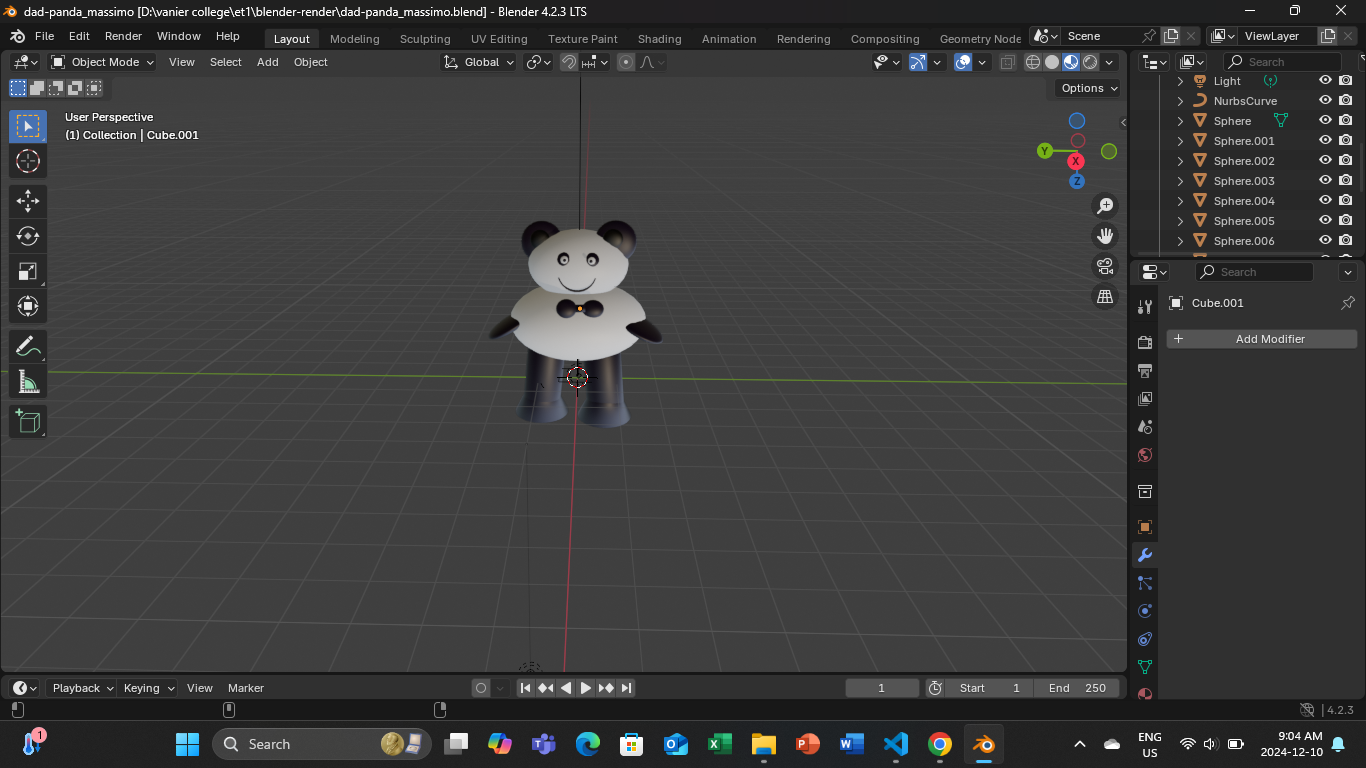The height and width of the screenshot is (768, 1366).
Task: Switch to orthographic grid view icon
Action: [x=1105, y=297]
